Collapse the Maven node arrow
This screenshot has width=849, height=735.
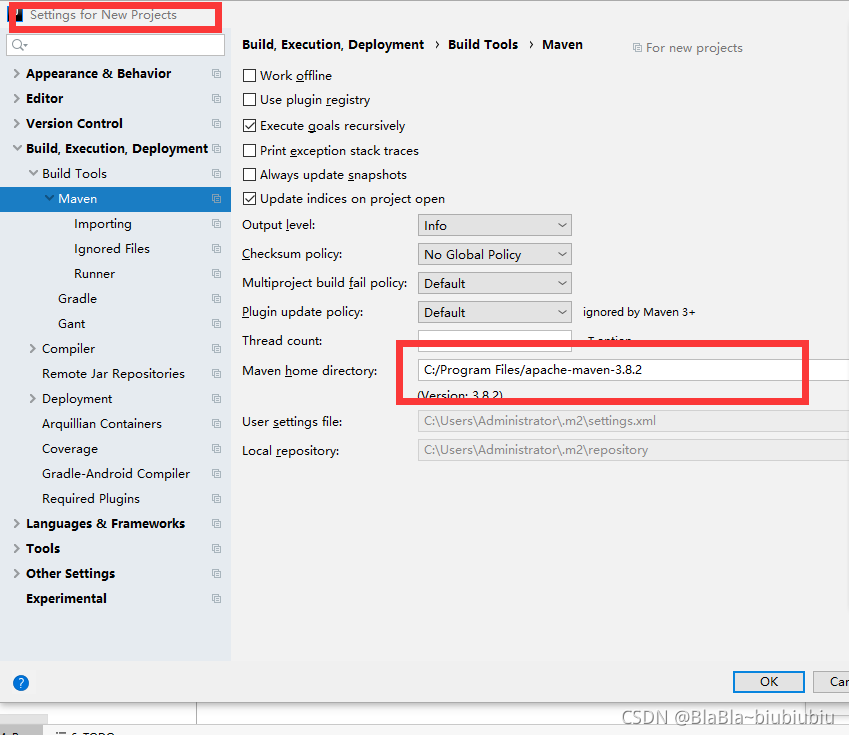49,198
